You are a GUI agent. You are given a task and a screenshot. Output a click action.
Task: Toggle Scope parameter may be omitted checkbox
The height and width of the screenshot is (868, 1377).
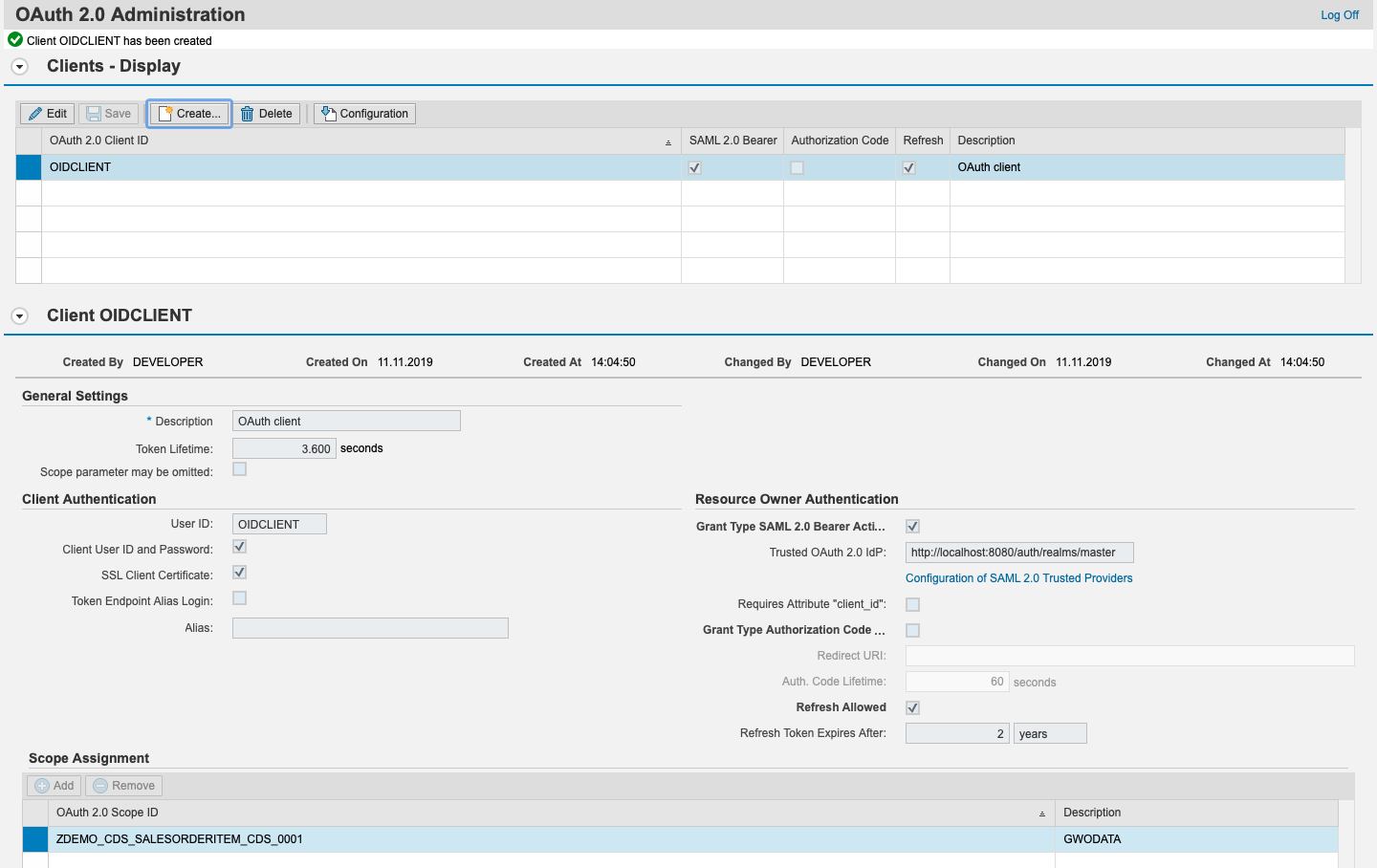pyautogui.click(x=240, y=469)
